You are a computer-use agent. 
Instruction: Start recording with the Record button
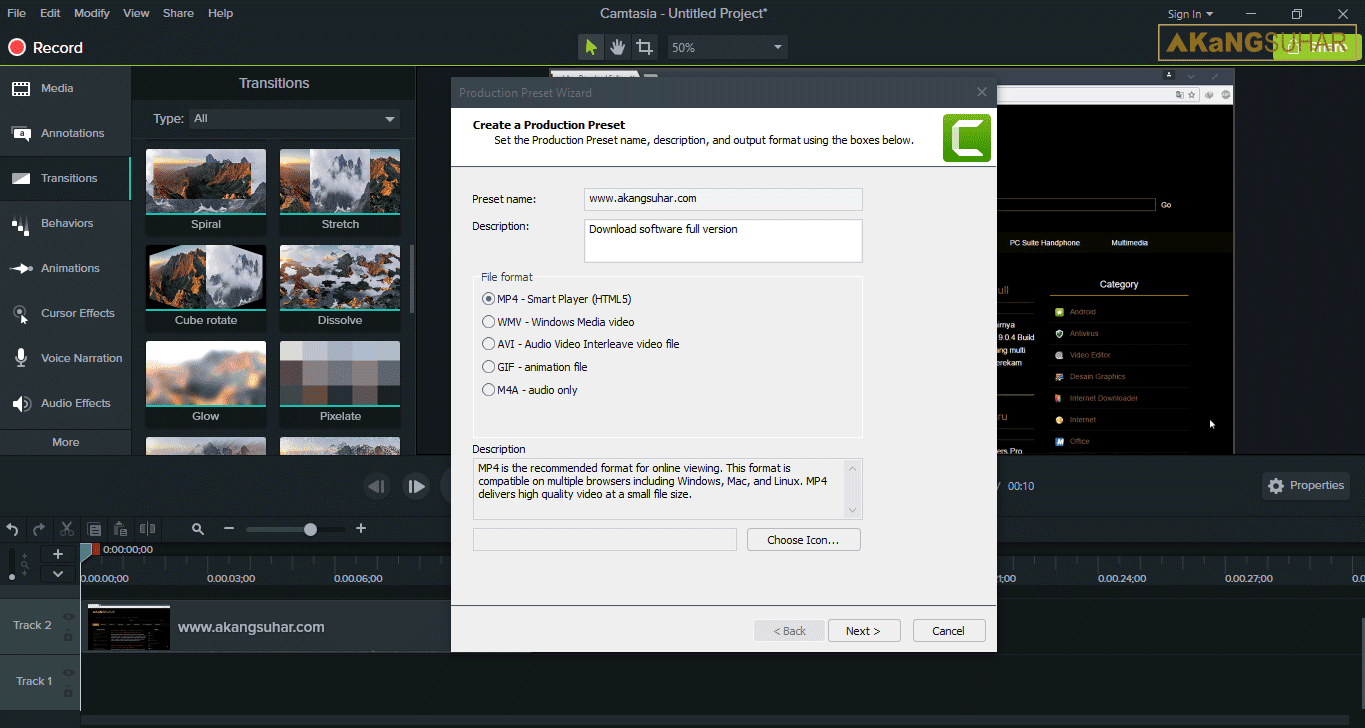[x=46, y=47]
